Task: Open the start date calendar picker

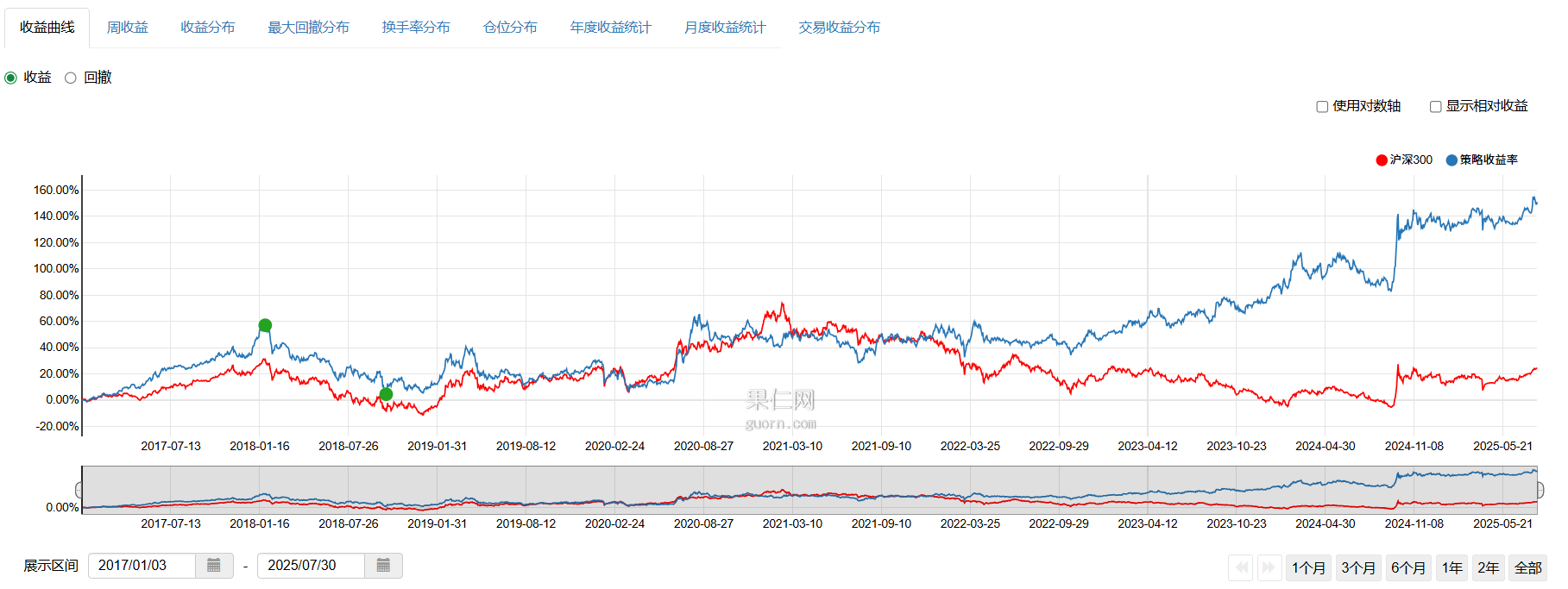Action: tap(214, 566)
